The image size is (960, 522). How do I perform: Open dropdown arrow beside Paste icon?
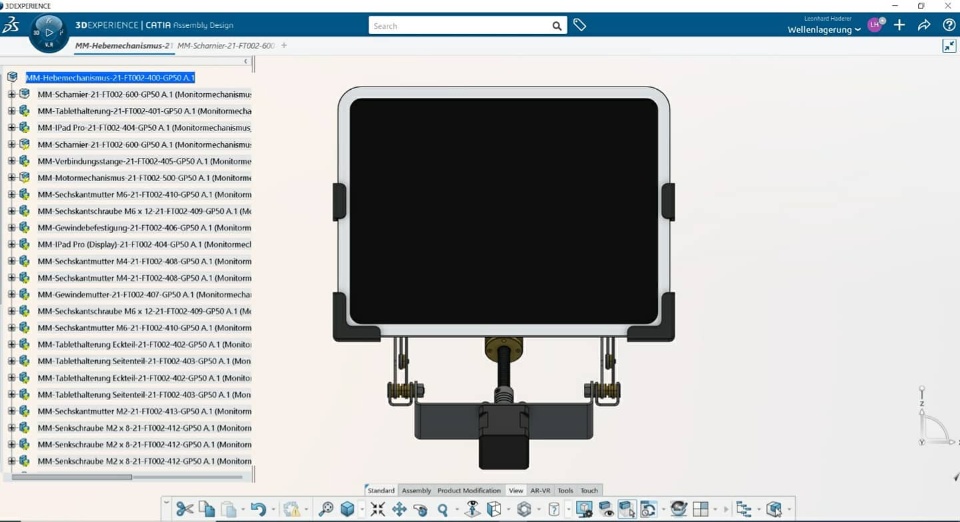coord(243,509)
